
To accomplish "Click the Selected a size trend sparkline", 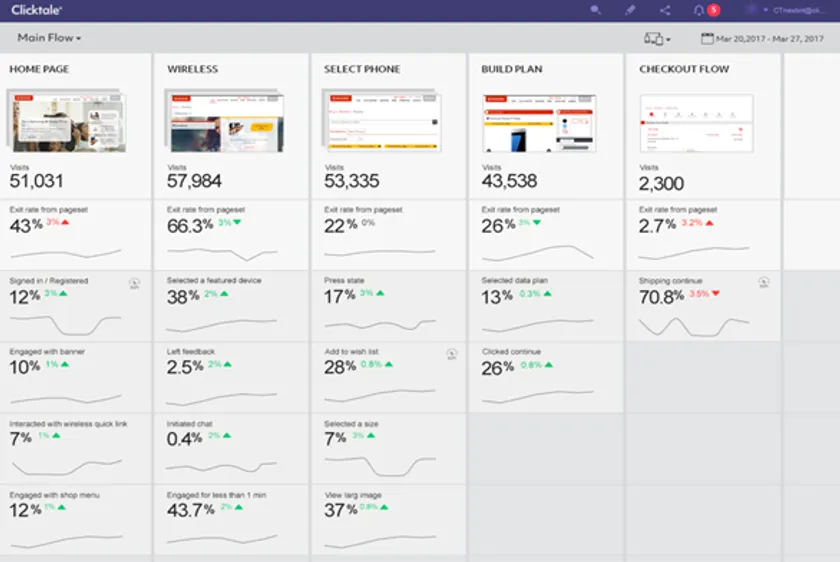I will coord(379,466).
